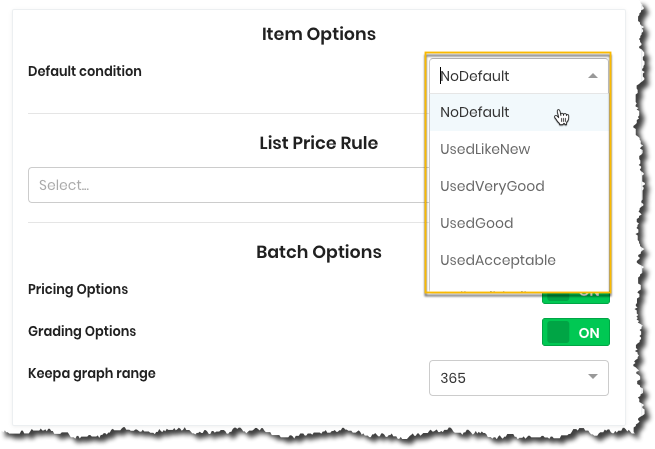Turn off the Grading Options switch
This screenshot has height=449, width=655.
tap(576, 332)
